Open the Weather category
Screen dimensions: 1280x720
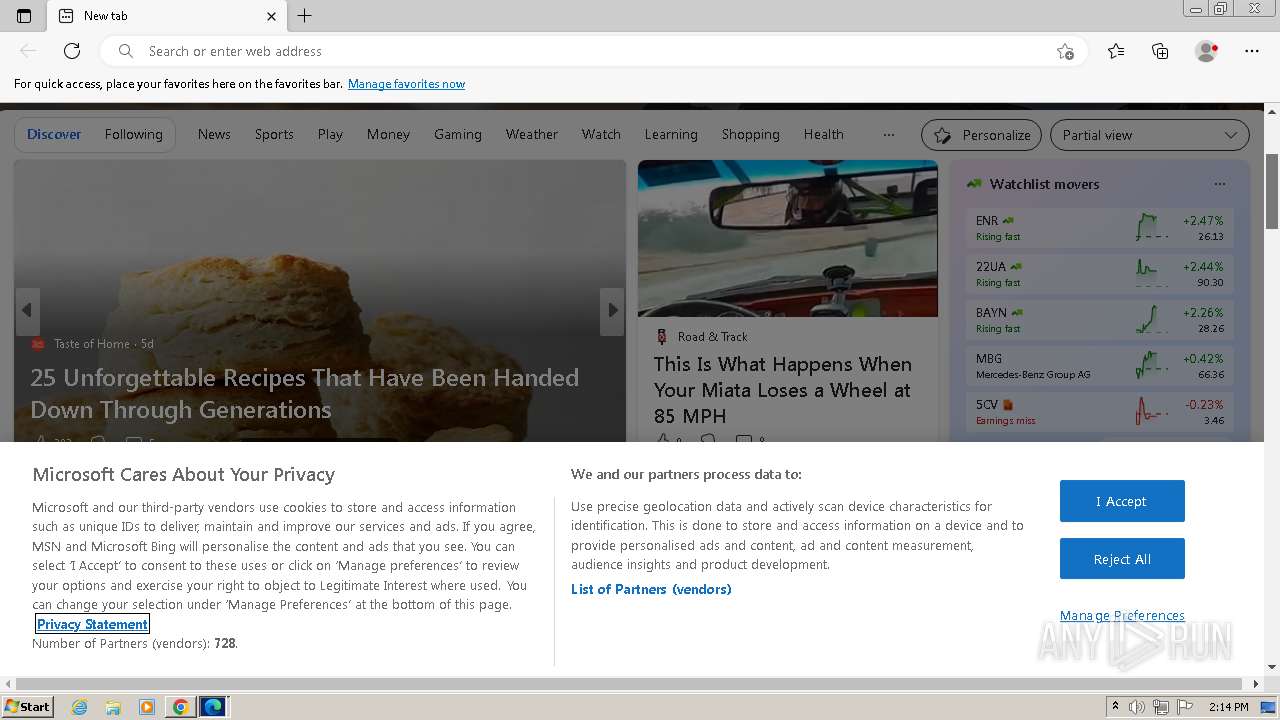click(x=532, y=134)
